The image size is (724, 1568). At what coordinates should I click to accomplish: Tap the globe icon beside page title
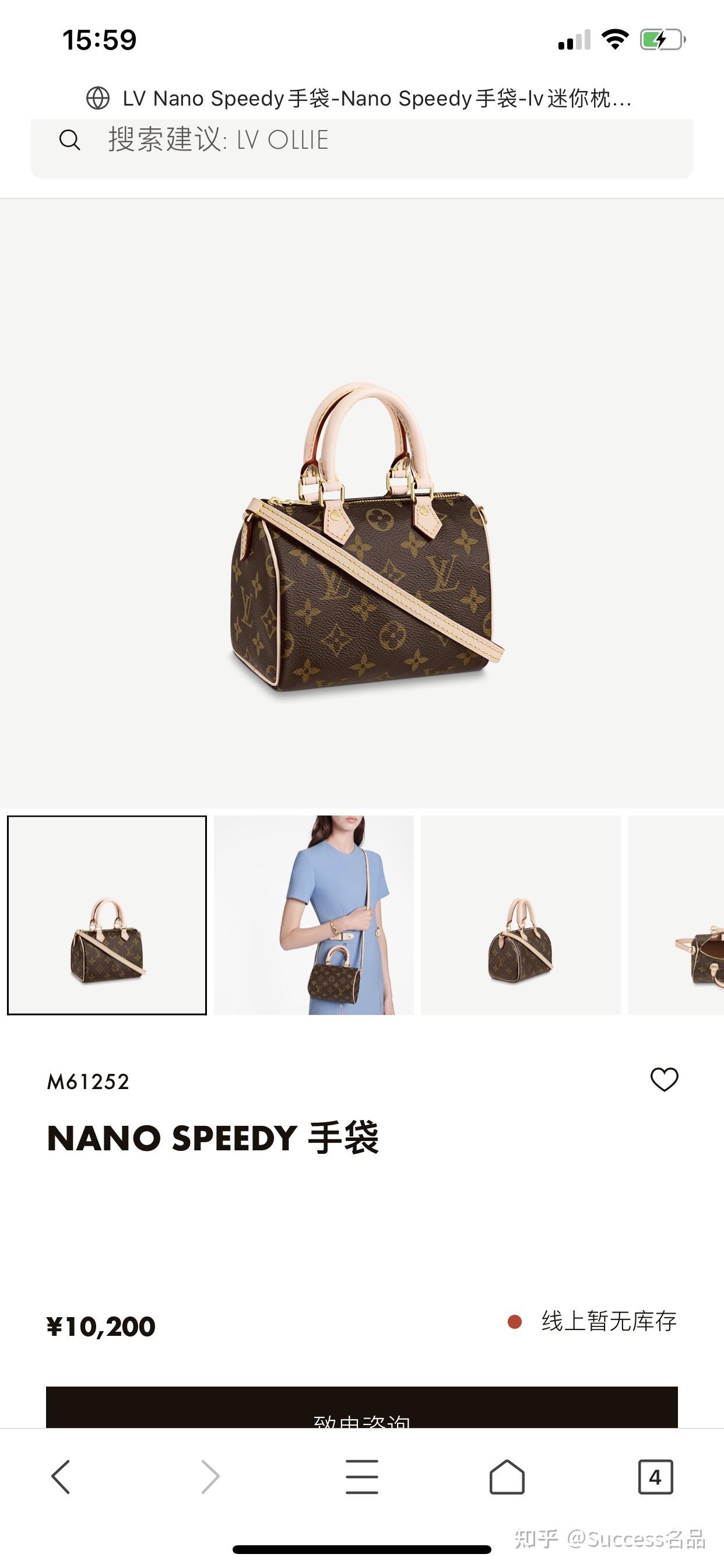(97, 98)
